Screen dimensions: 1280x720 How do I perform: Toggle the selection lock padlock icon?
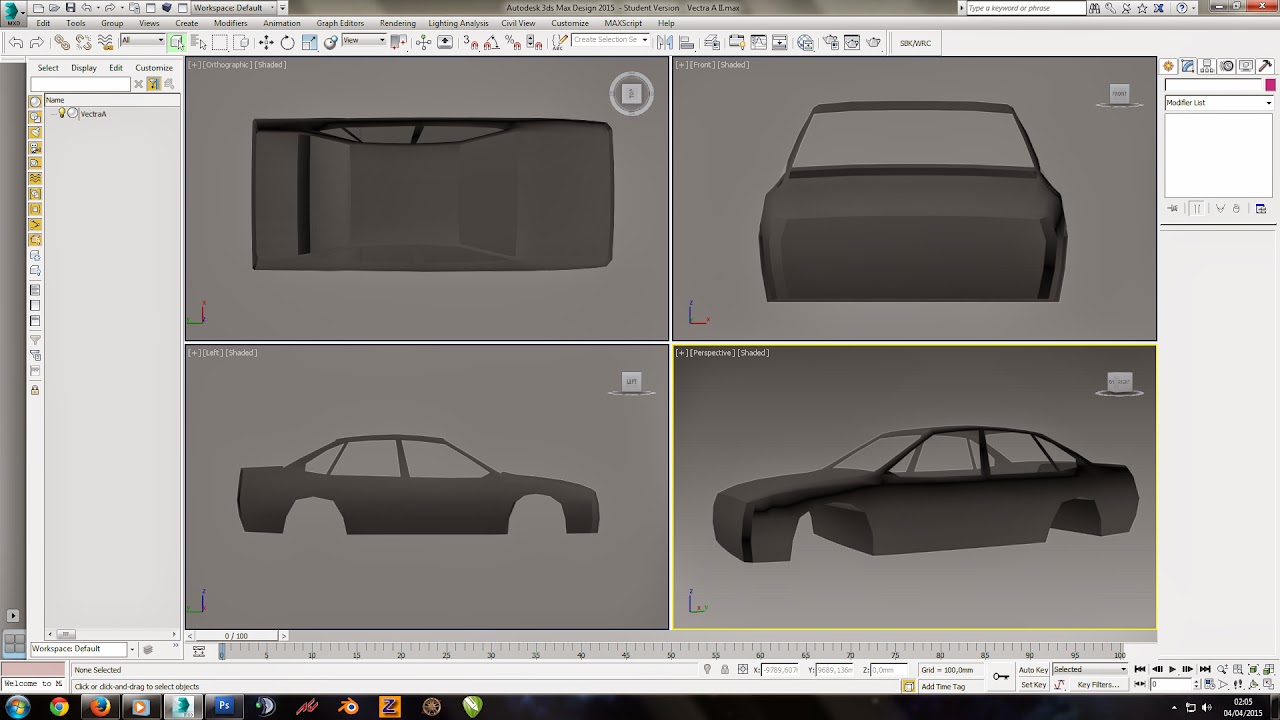724,669
